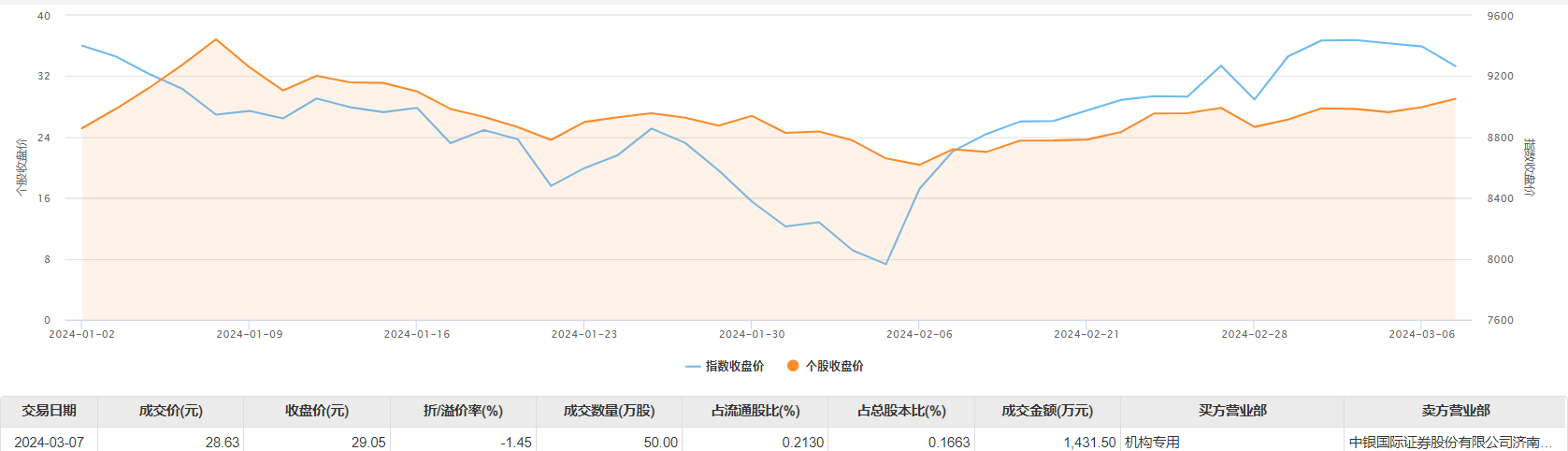The width and height of the screenshot is (1568, 451).
Task: Toggle the 指数收盘价 legend label
Action: [734, 366]
